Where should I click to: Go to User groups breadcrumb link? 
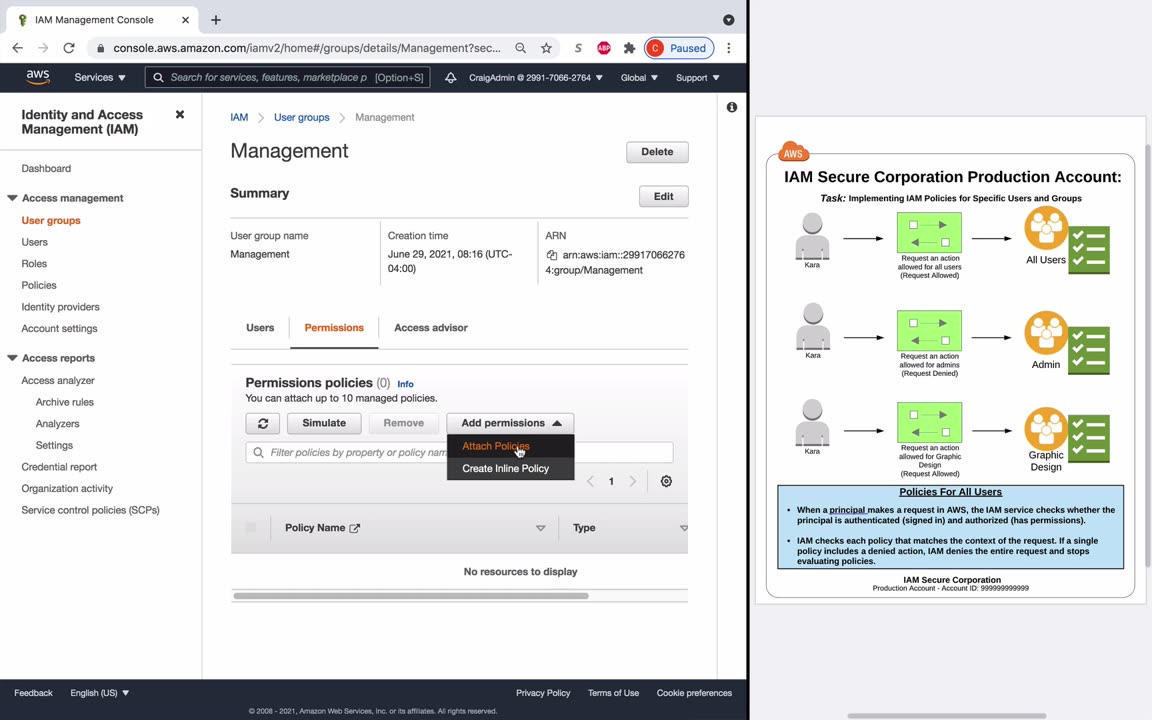301,118
